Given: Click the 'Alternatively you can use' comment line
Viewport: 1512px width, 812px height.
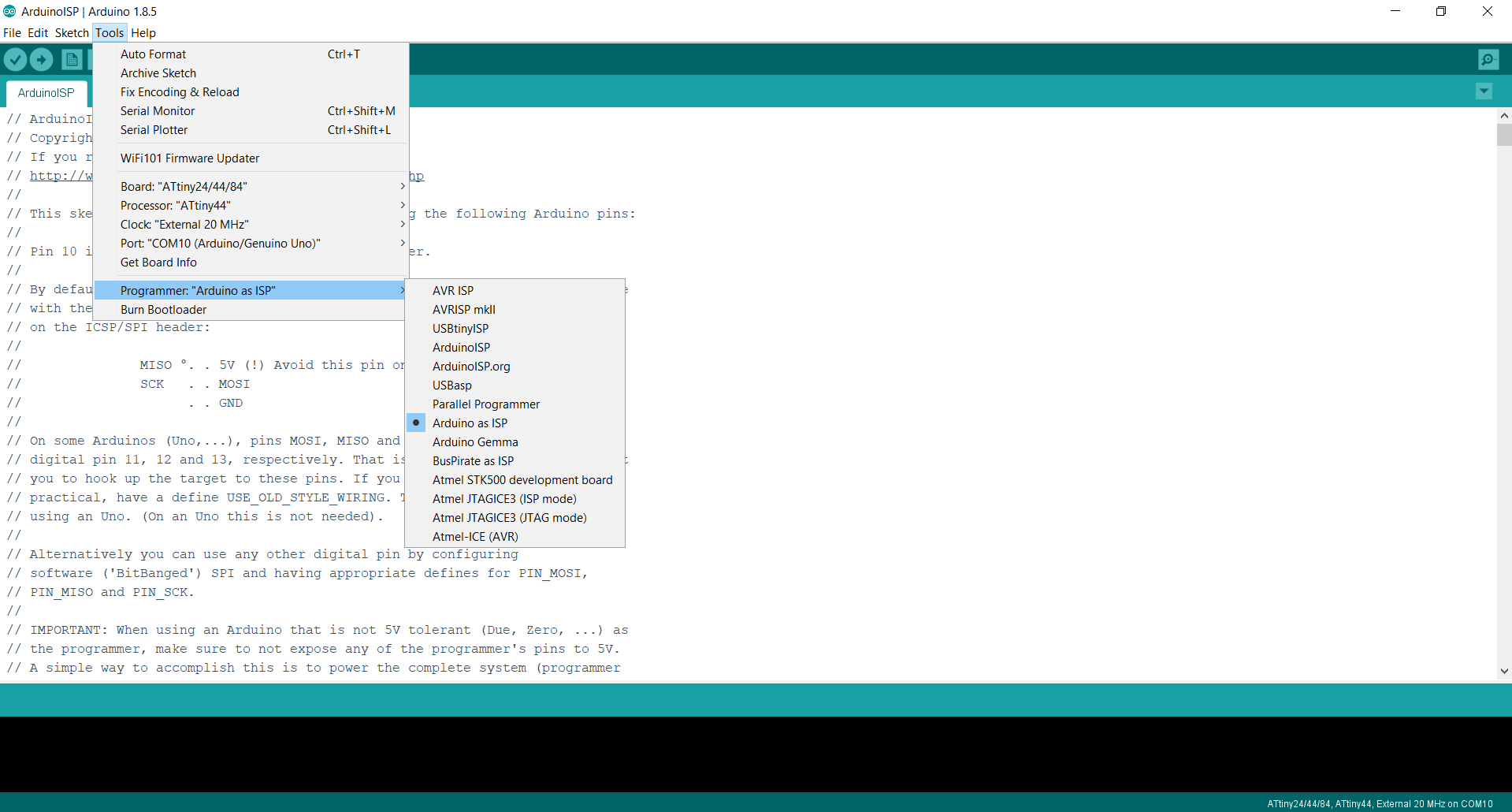Looking at the screenshot, I should [262, 554].
